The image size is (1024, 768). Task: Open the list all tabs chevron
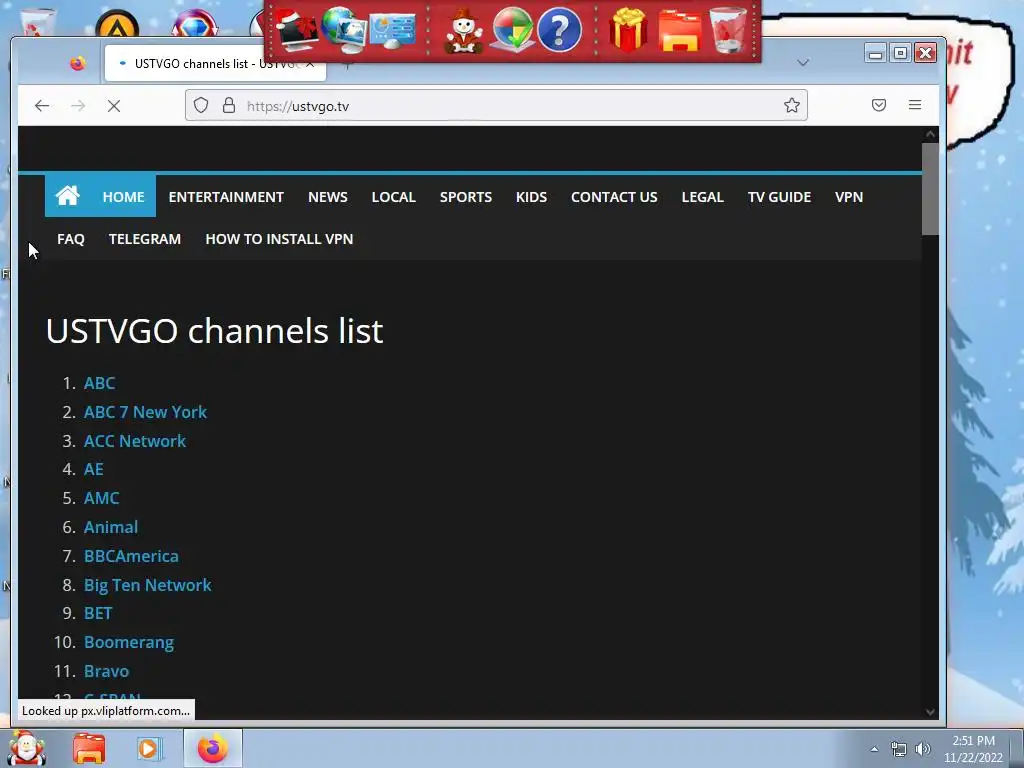click(803, 63)
